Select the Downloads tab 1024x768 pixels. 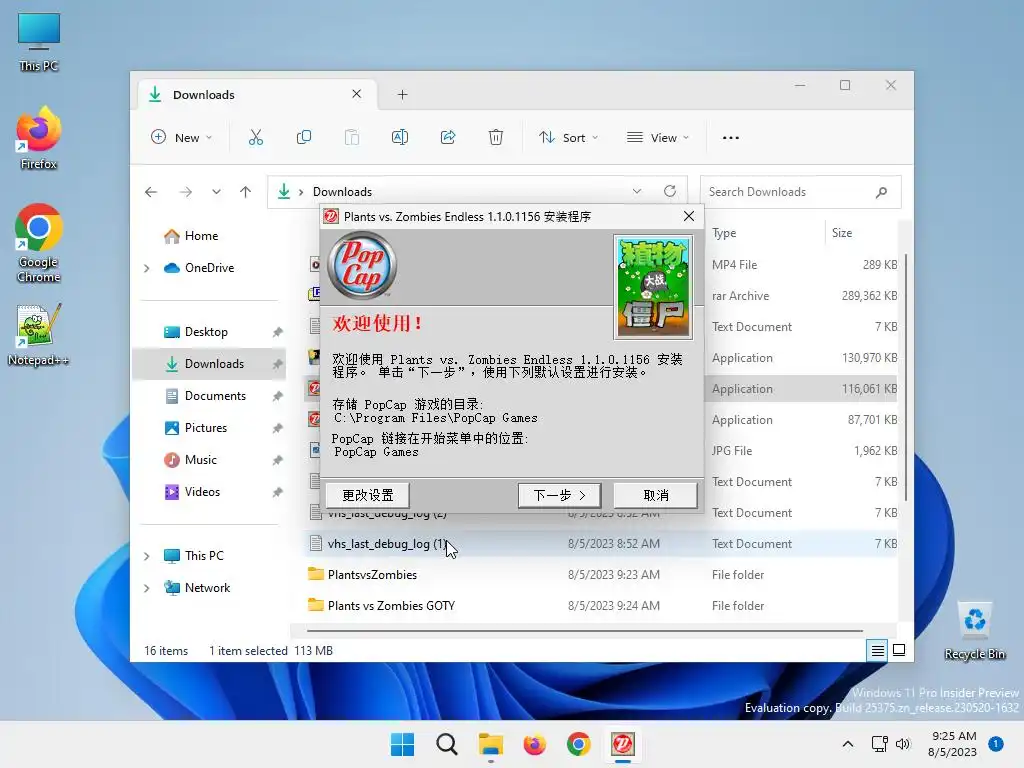pos(256,95)
